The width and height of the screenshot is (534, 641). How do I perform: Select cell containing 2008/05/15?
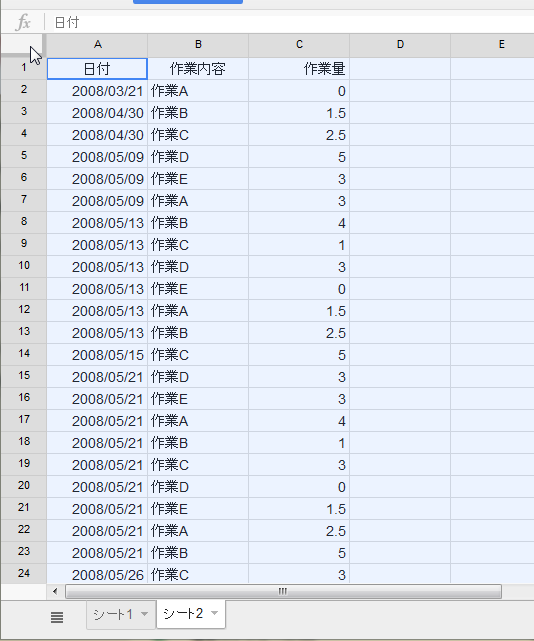tap(97, 355)
